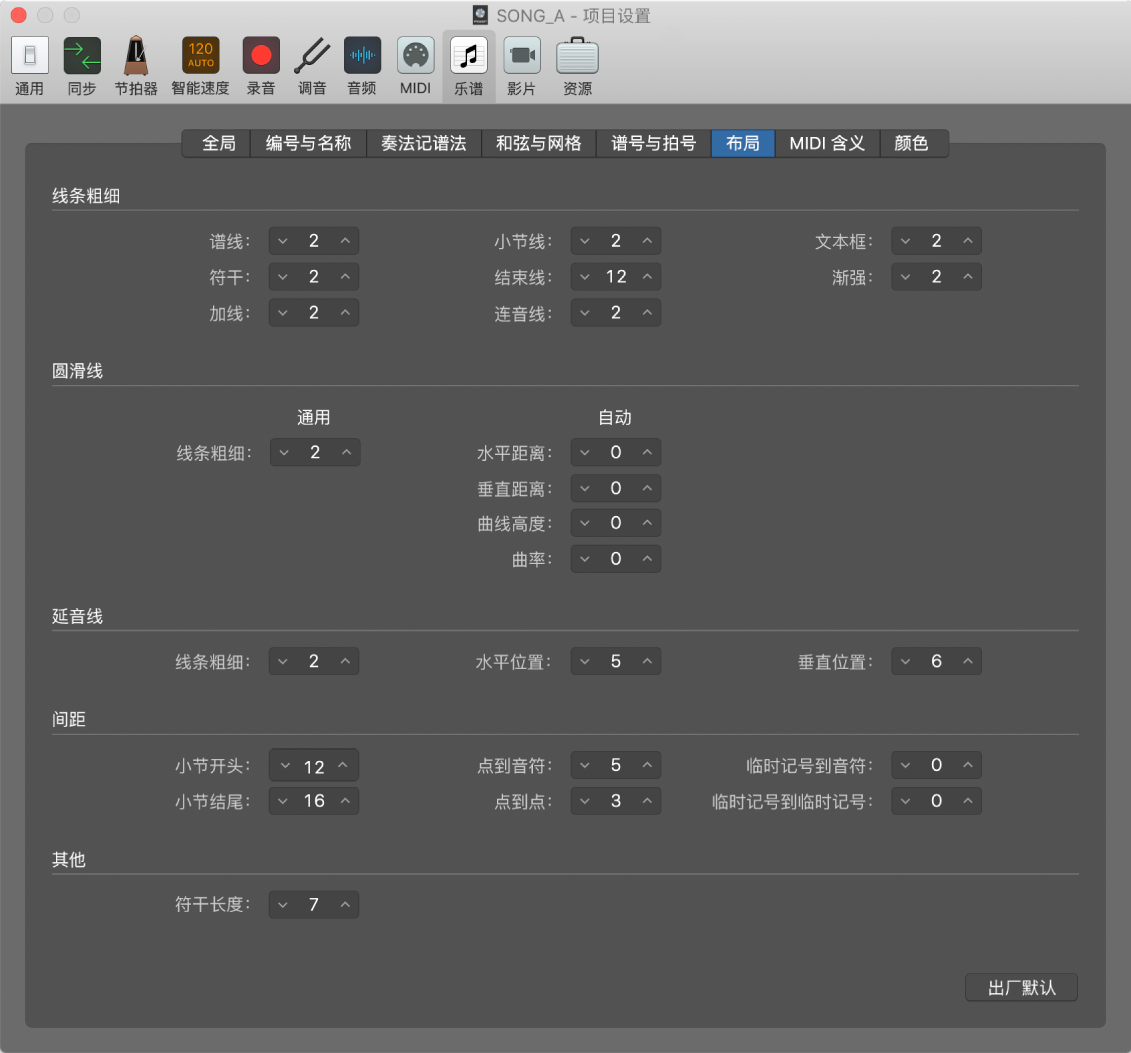
Task: Increase the 小节线 bar line thickness
Action: click(647, 241)
